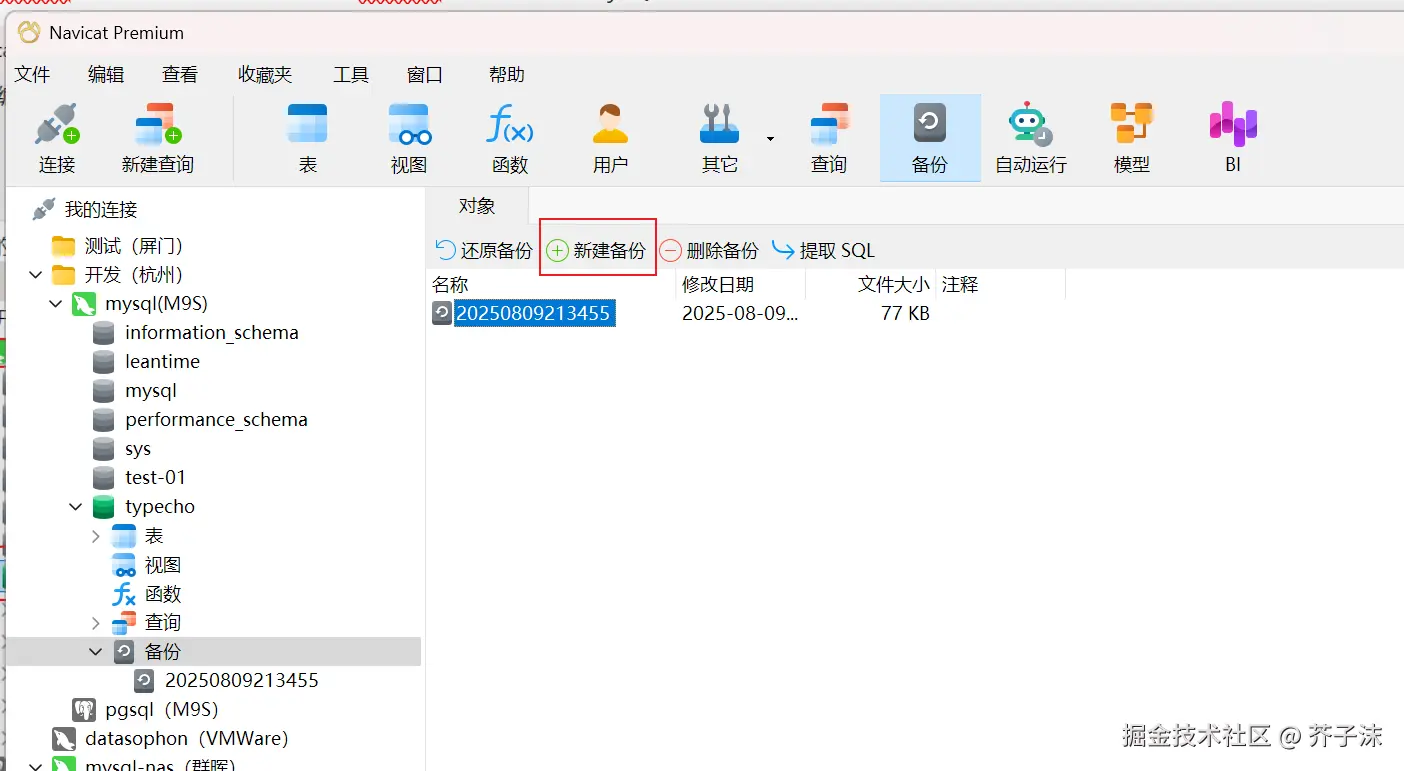1404x771 pixels.
Task: Select the leantime database
Action: coord(162,362)
